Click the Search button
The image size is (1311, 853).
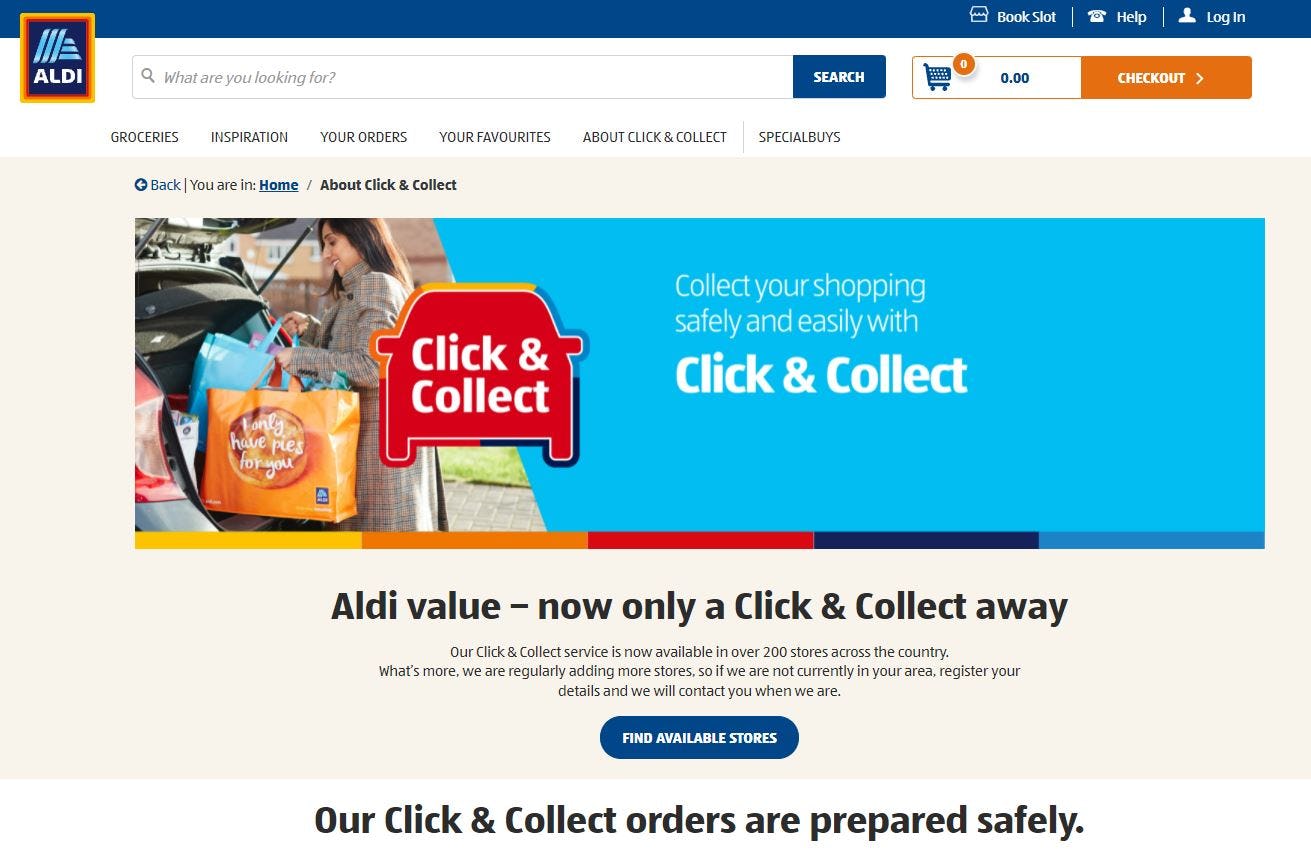coord(839,77)
